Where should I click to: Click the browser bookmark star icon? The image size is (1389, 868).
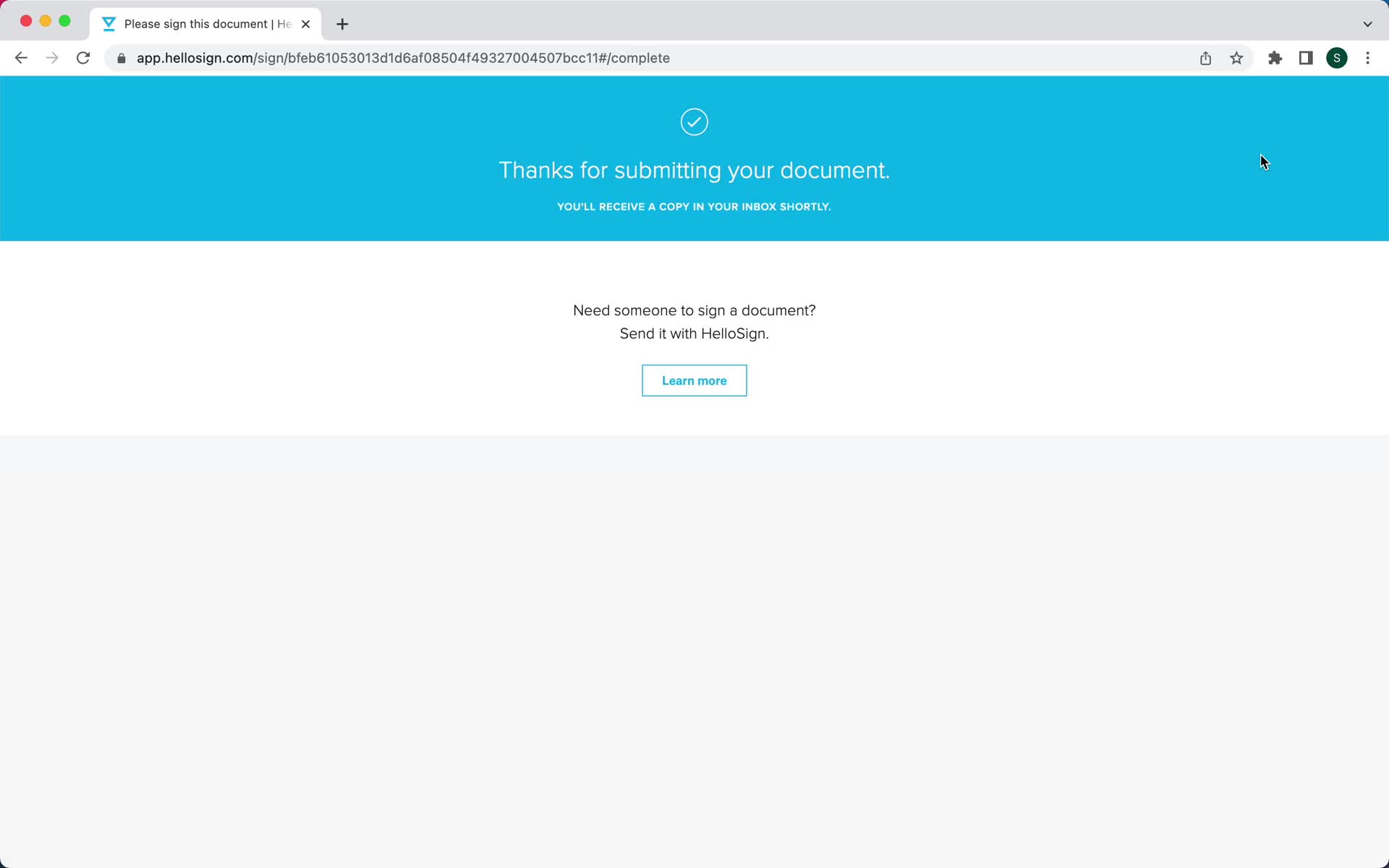tap(1237, 58)
